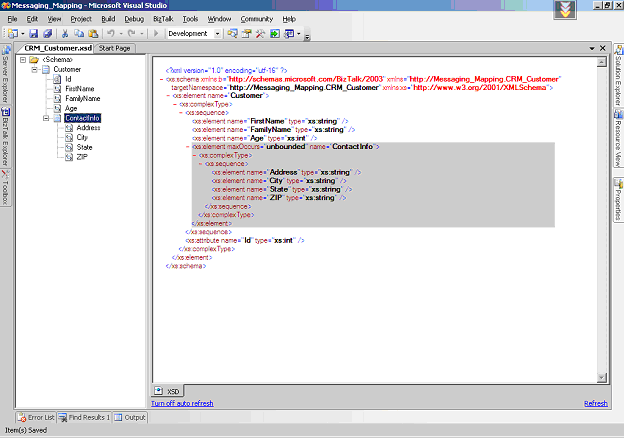Select the ZIP tree node
Screen dimensions: 624x438
(82, 157)
